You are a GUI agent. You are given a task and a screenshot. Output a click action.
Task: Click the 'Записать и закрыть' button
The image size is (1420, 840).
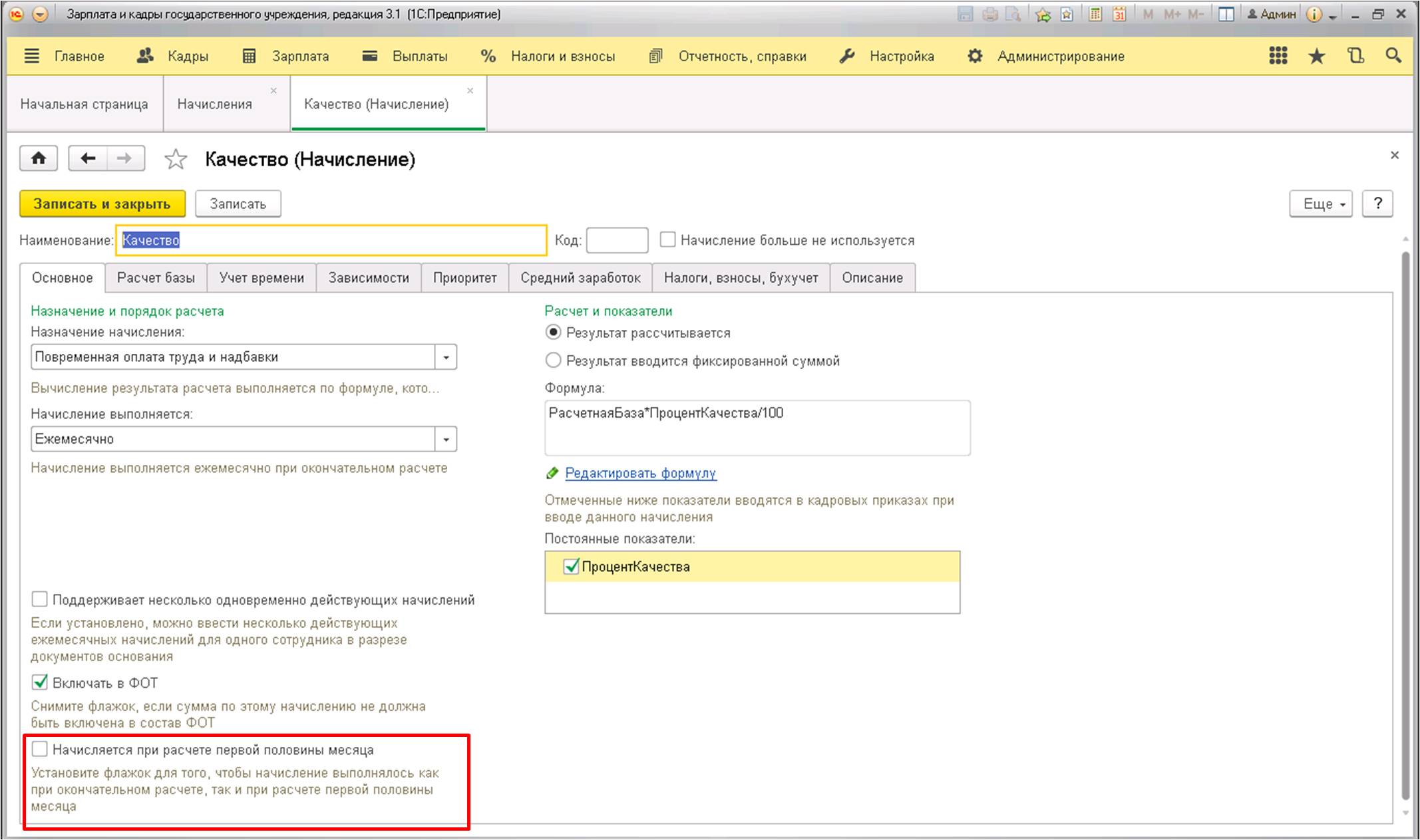point(102,204)
